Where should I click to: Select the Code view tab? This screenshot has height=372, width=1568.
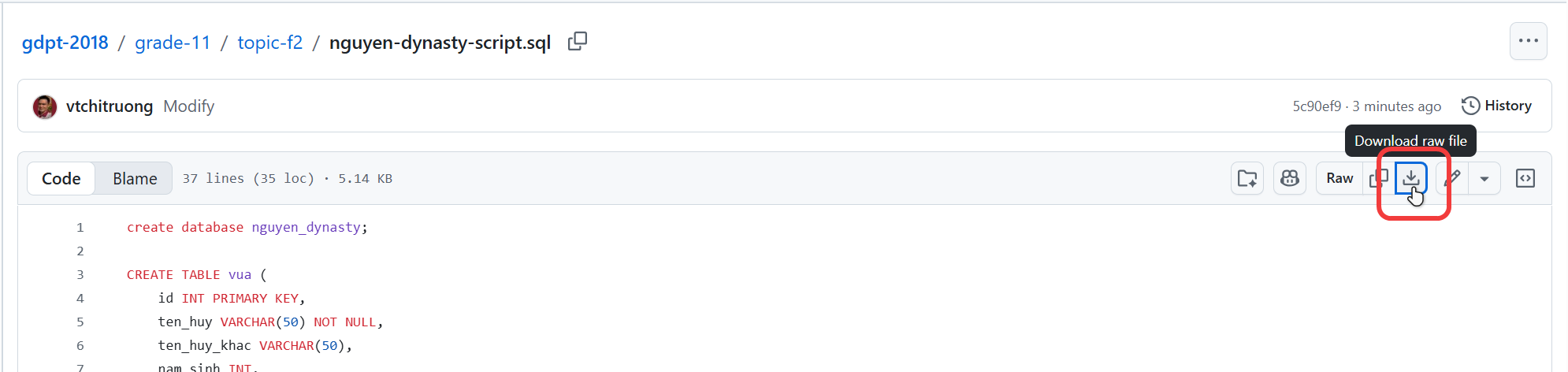pyautogui.click(x=61, y=179)
